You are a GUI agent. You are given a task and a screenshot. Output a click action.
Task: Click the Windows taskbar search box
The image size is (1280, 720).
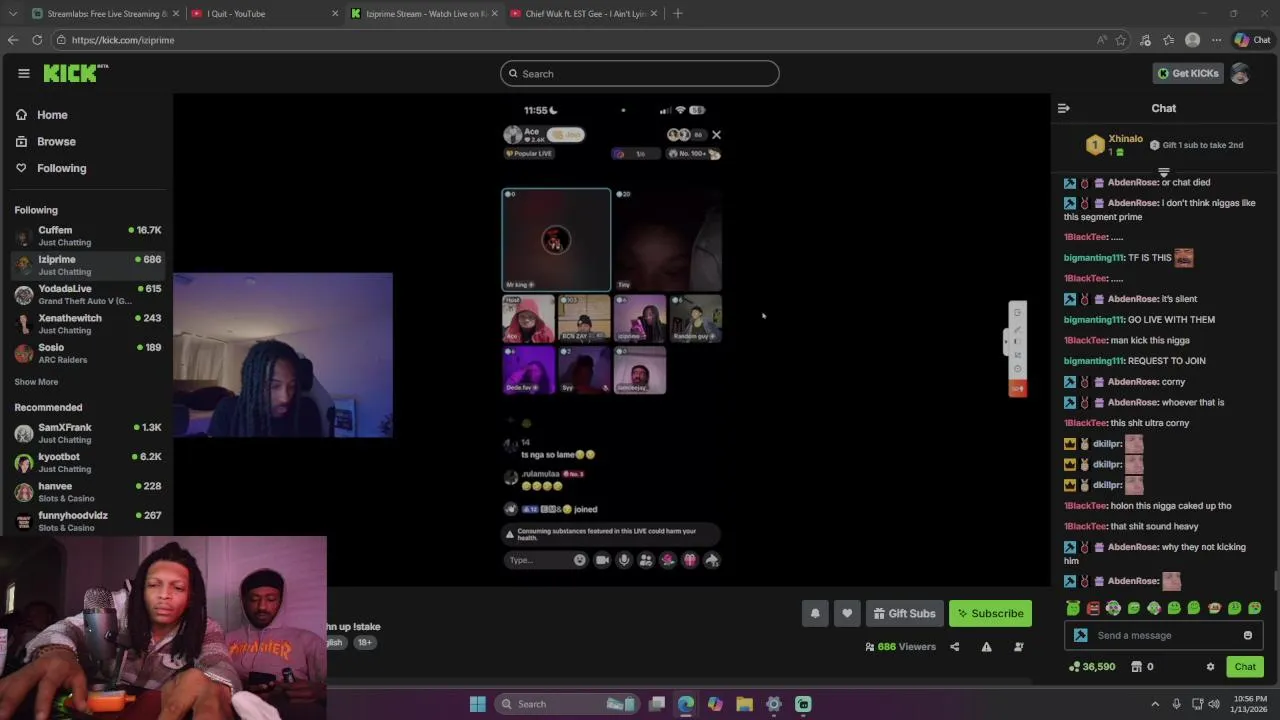click(566, 704)
